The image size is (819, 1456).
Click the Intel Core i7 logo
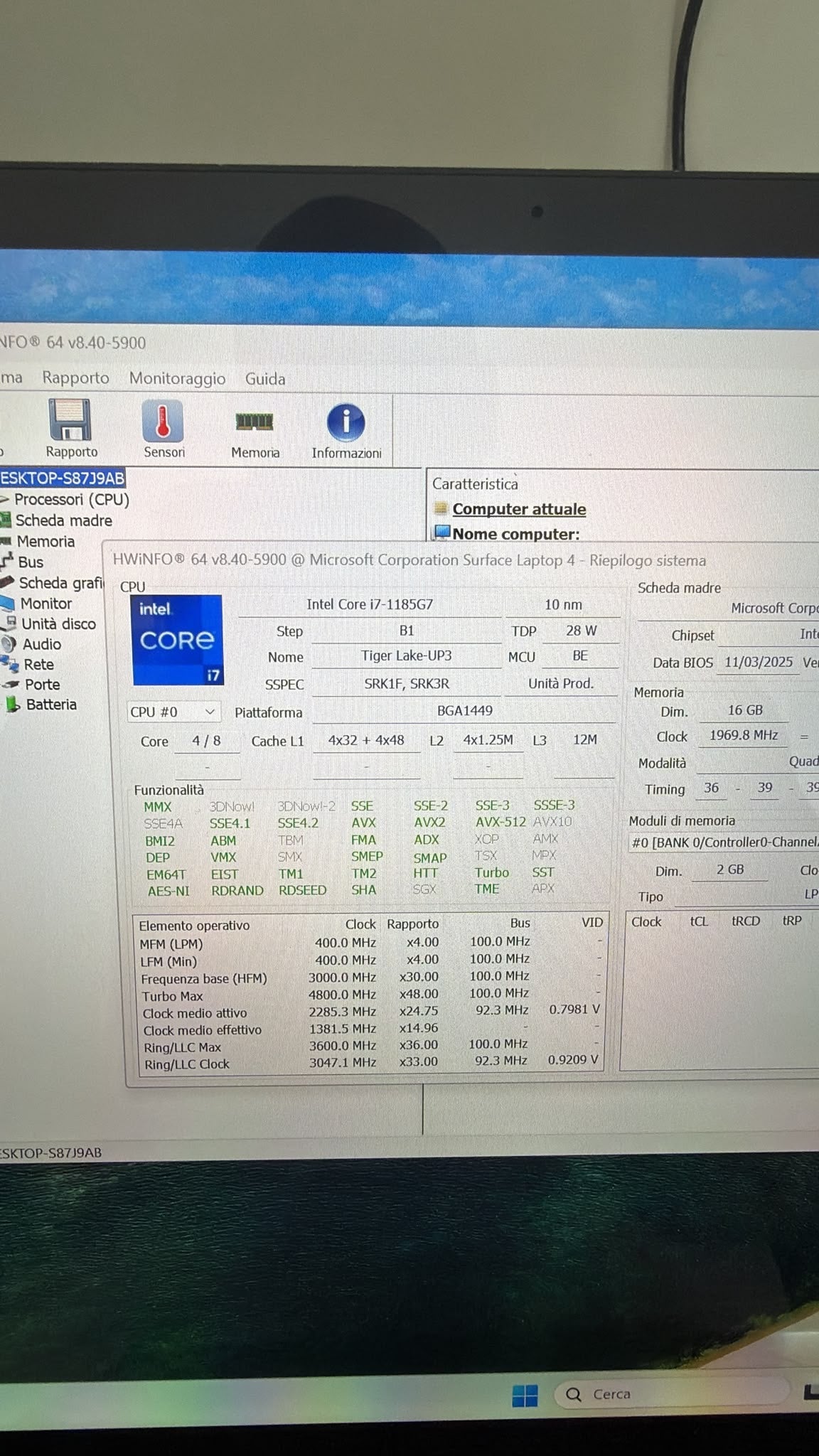(x=178, y=640)
